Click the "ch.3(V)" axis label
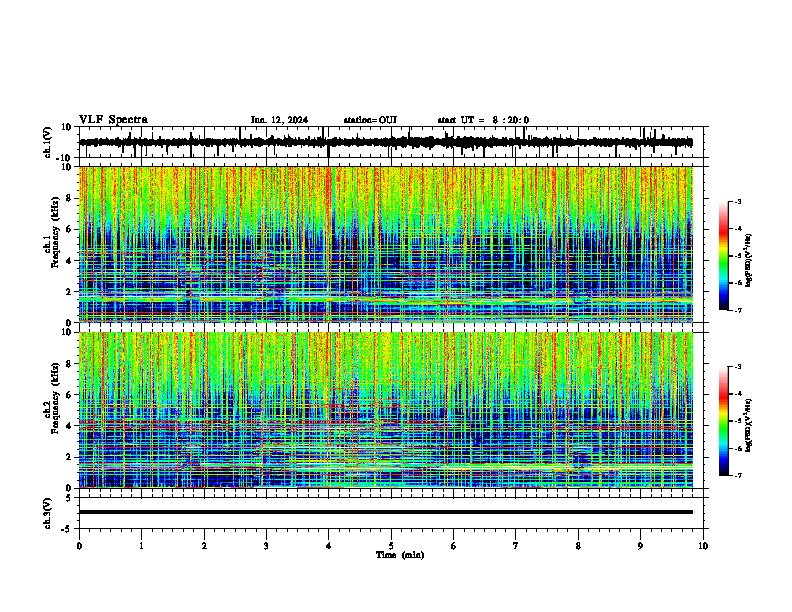The height and width of the screenshot is (612, 792). tap(48, 514)
